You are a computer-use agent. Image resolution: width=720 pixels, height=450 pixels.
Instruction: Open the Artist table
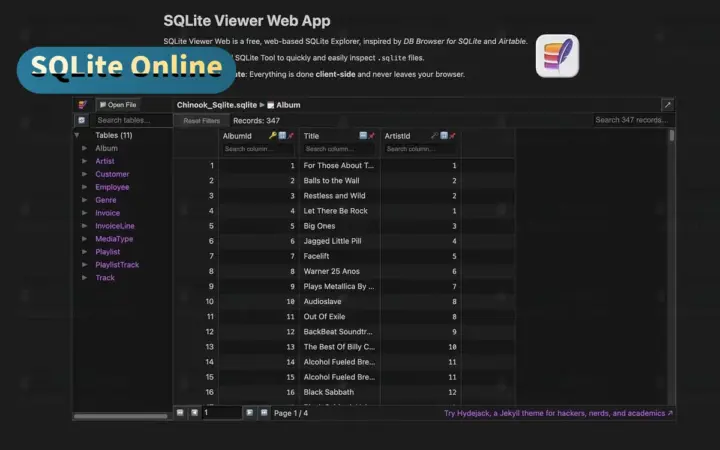(105, 161)
